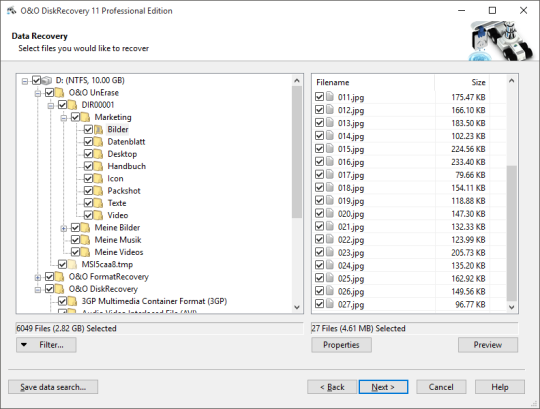Click the folder icon beside DIR00001
Viewport: 540px width, 409px height.
[x=72, y=105]
